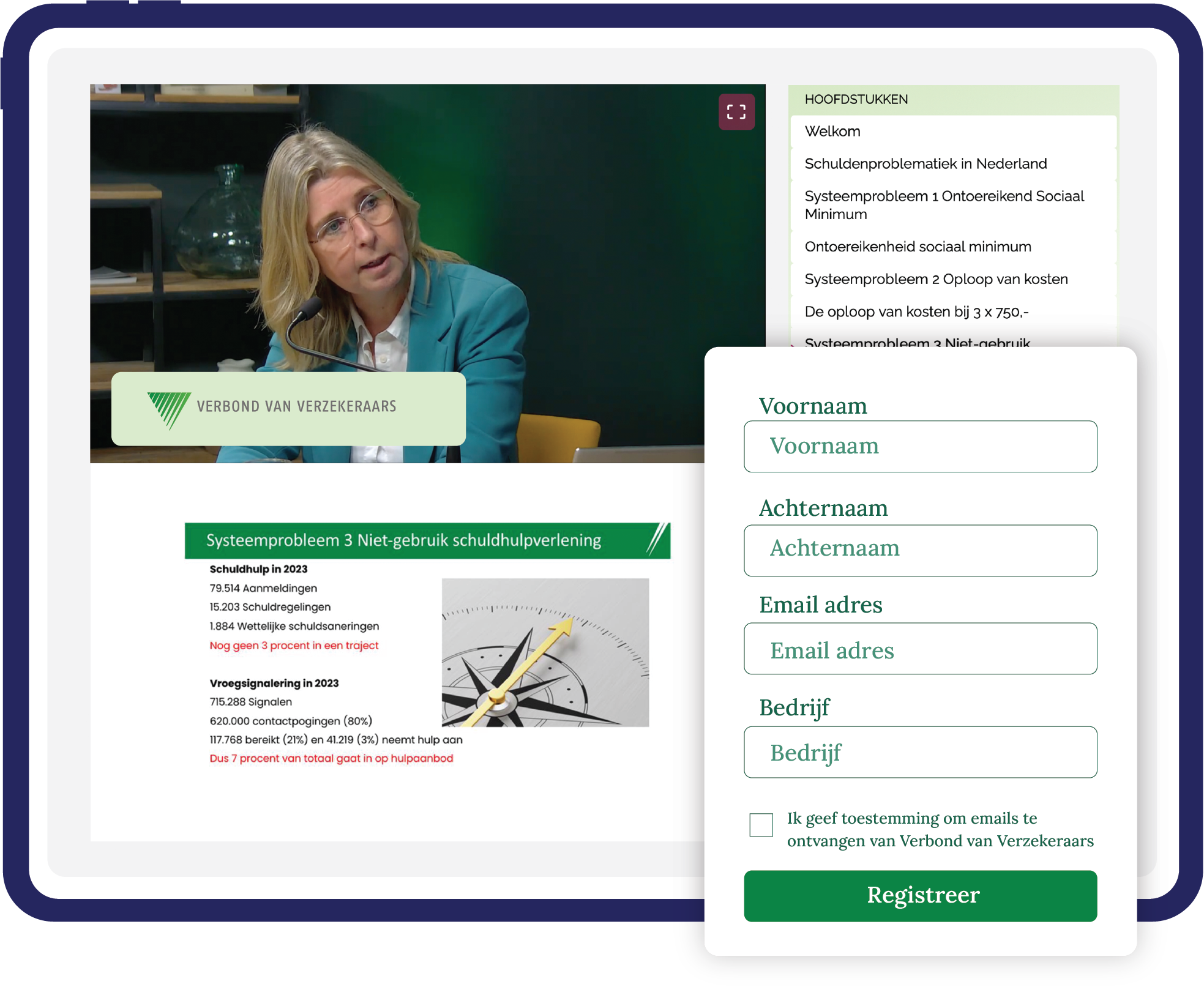1204x995 pixels.
Task: Open Systeemprobleem 2 Oploop van kosten
Action: click(936, 279)
